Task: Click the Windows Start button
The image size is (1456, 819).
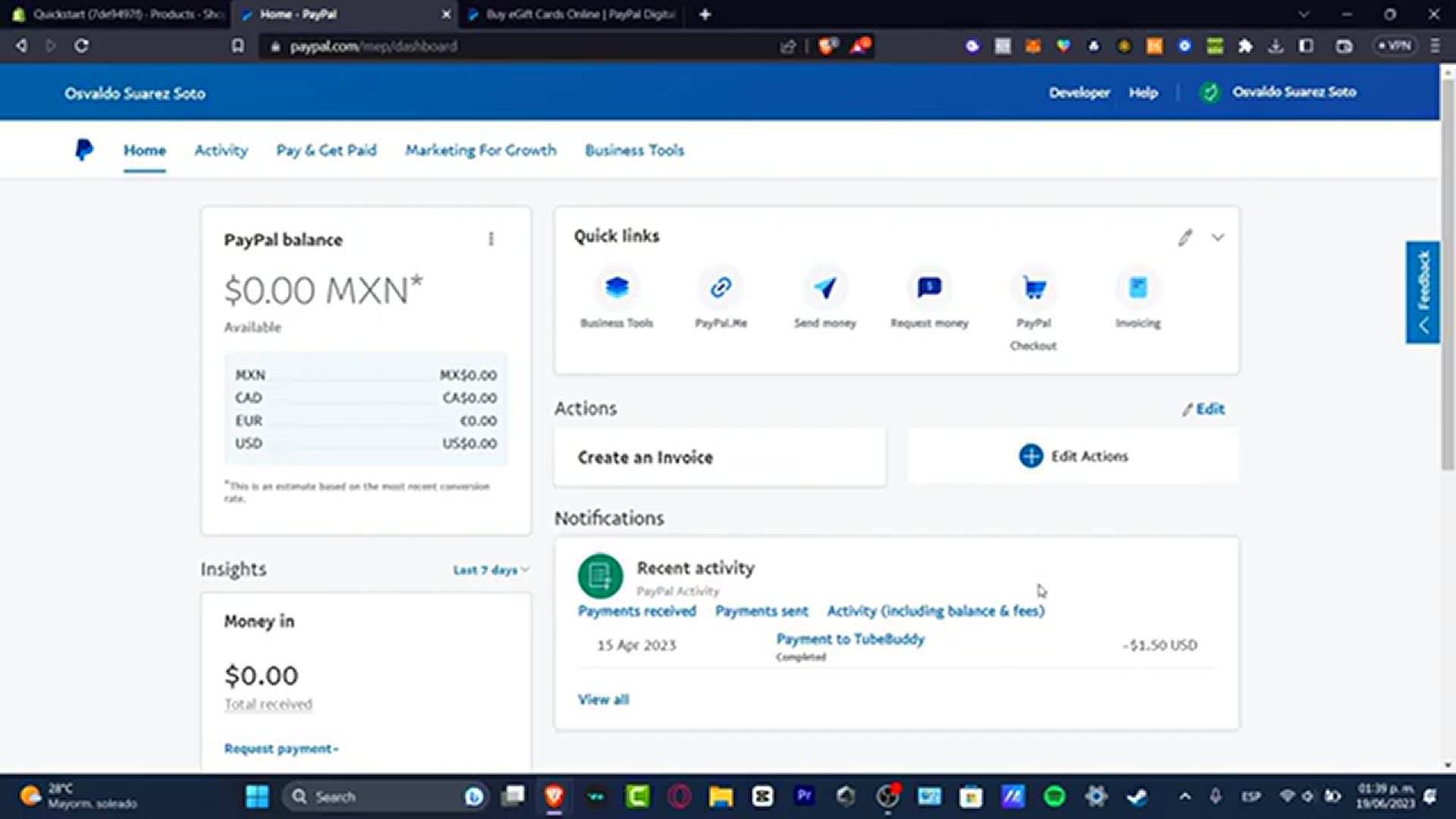Action: [257, 796]
